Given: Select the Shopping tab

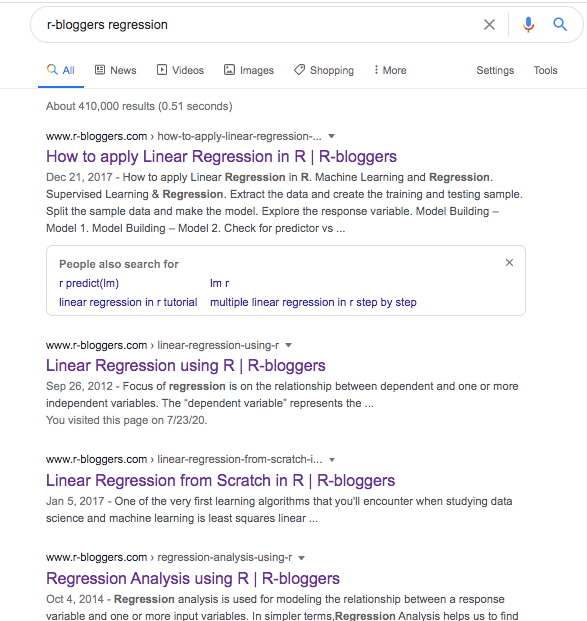Looking at the screenshot, I should 324,70.
